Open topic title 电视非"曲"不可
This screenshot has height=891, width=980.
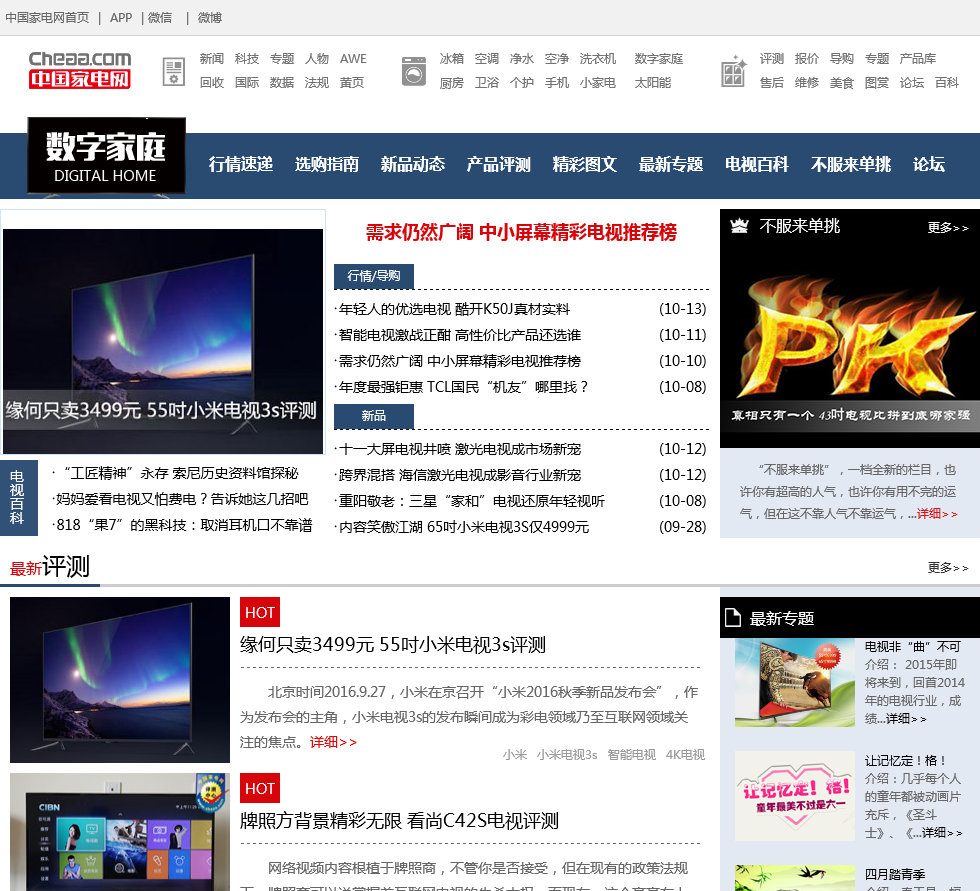912,647
